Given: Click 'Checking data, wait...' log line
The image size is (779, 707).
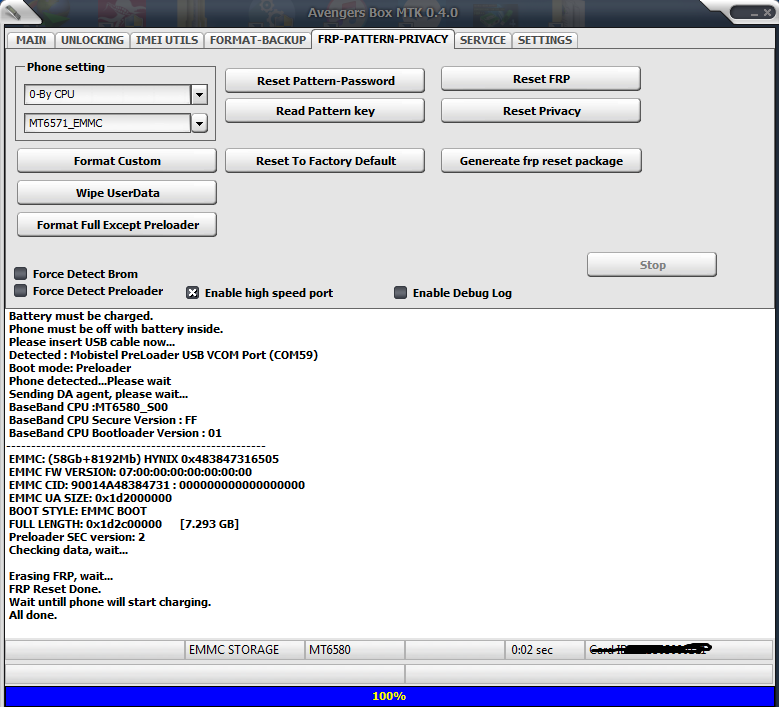Looking at the screenshot, I should 69,550.
